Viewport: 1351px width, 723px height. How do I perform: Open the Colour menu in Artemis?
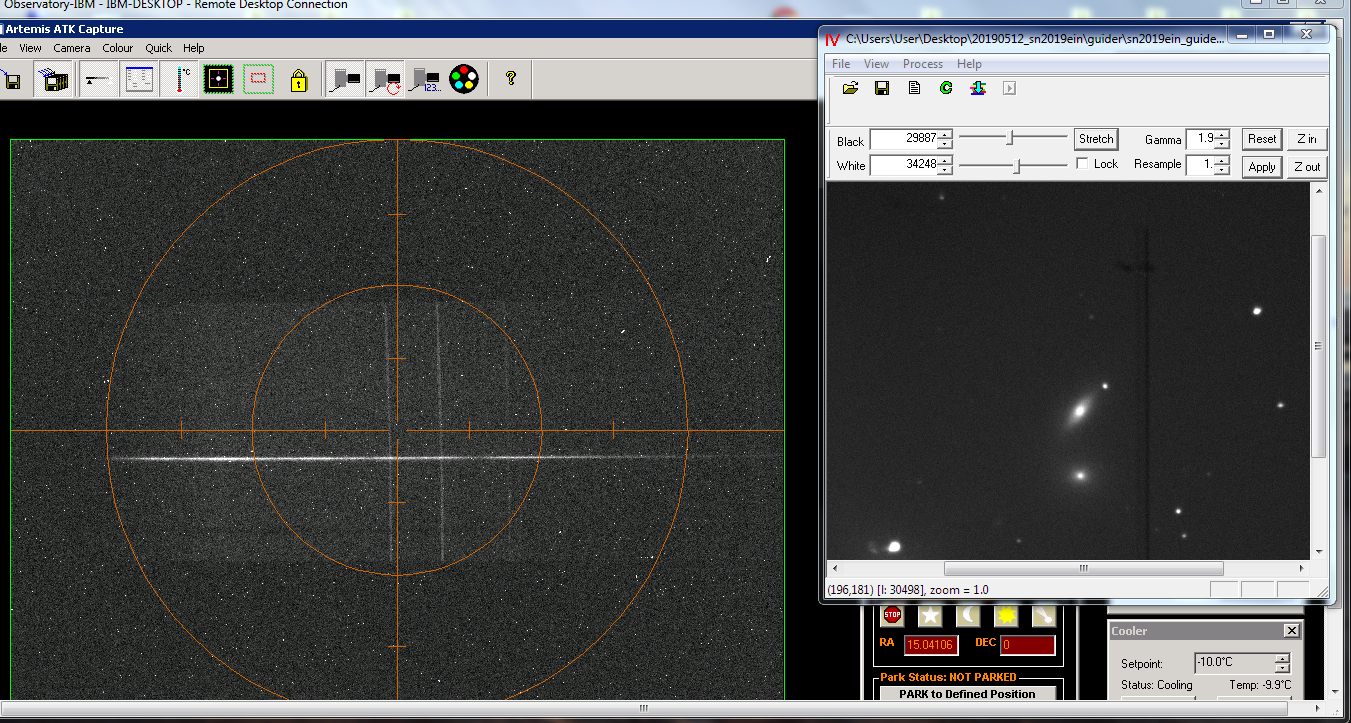point(117,48)
